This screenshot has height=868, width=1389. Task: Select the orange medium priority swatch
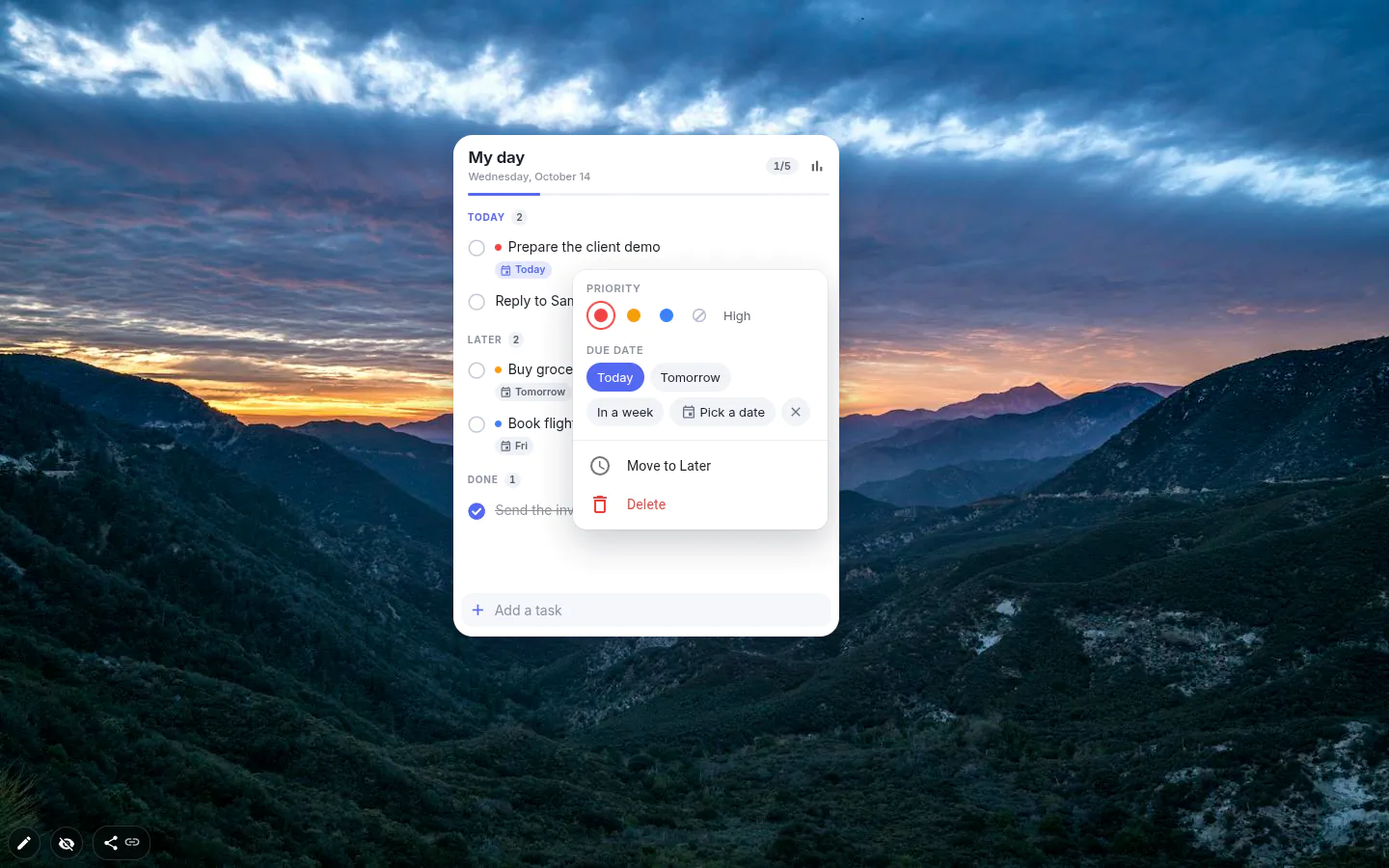[634, 315]
